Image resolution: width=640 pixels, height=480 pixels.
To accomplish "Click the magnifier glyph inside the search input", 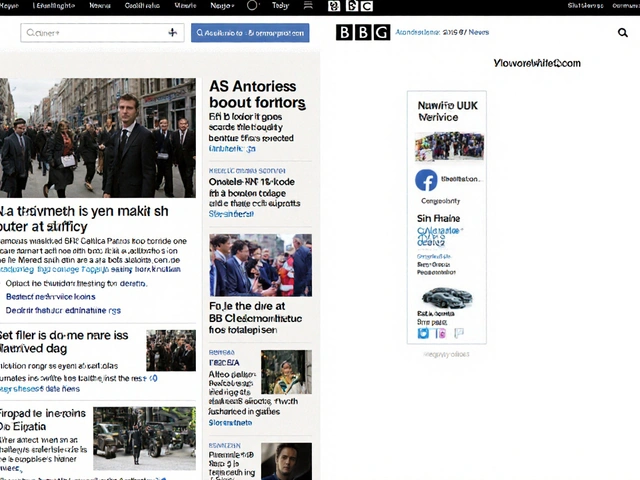I will (x=30, y=33).
